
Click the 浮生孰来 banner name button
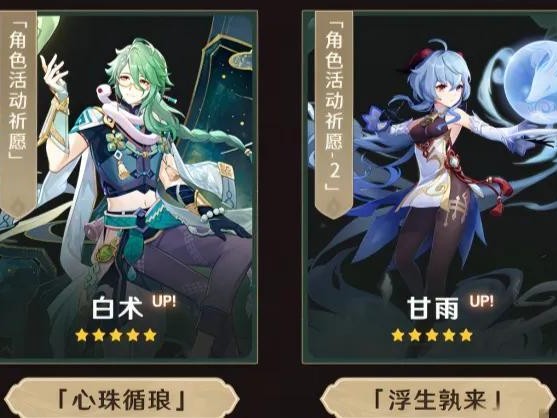(x=438, y=400)
